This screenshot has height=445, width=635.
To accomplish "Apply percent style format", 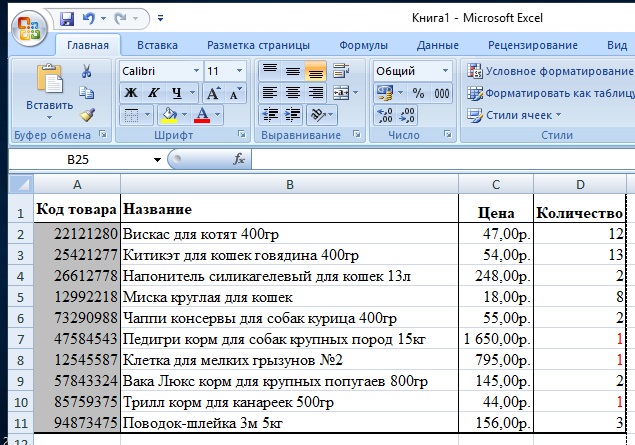I will (418, 93).
